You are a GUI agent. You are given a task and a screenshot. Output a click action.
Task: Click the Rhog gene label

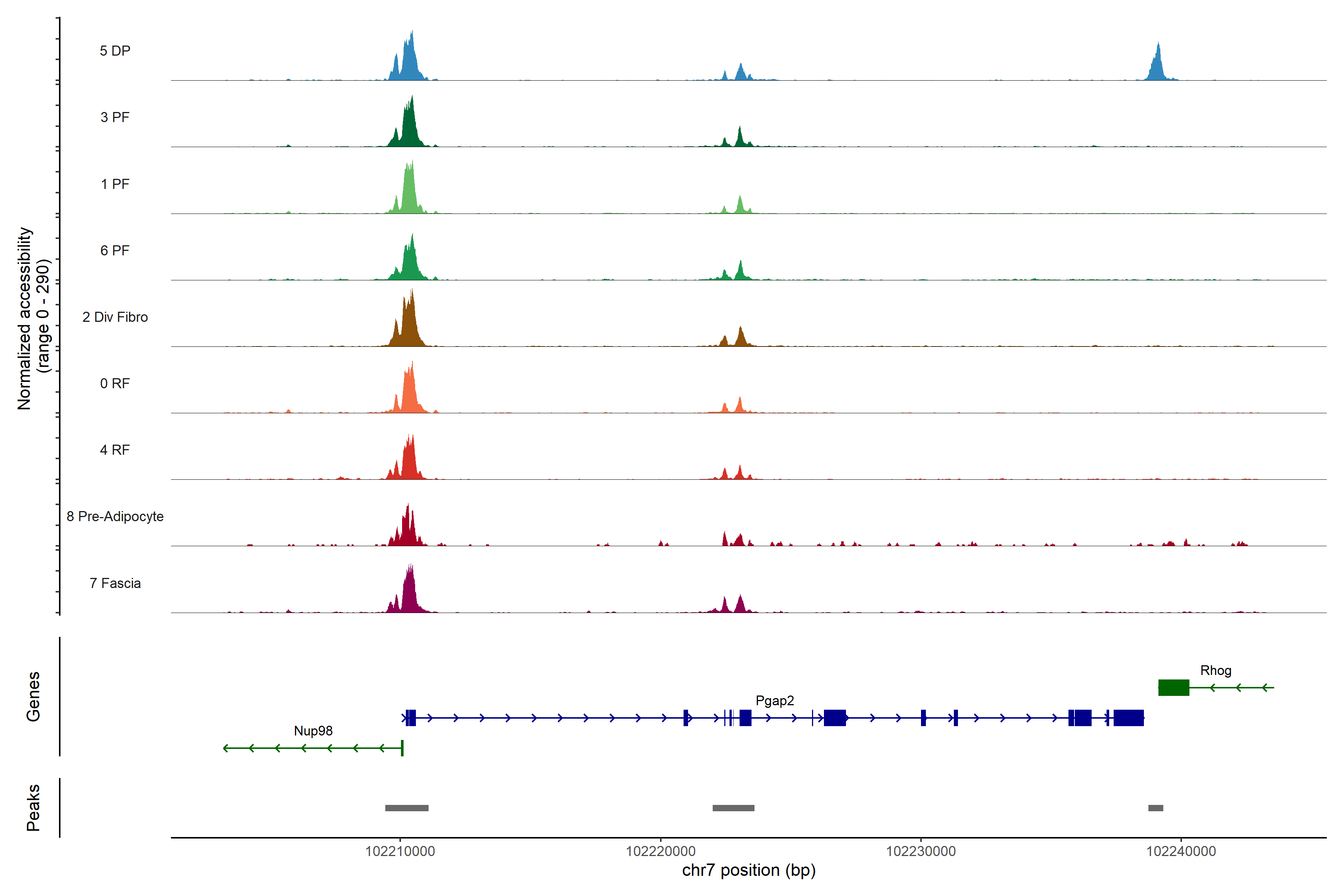[1216, 670]
